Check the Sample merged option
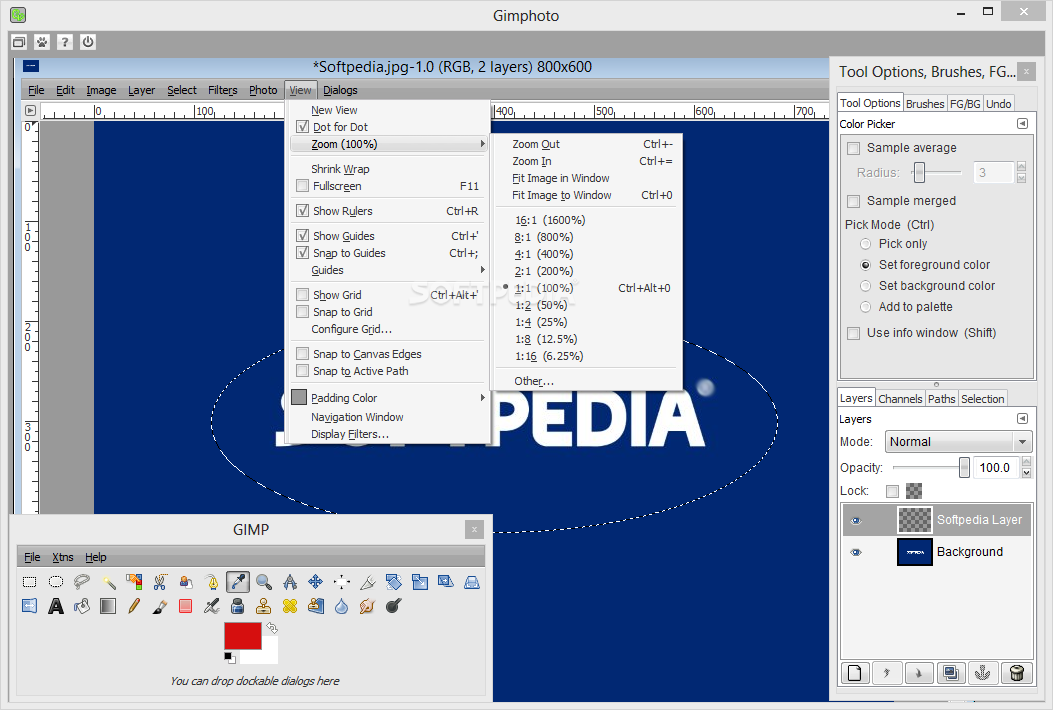 [x=854, y=201]
